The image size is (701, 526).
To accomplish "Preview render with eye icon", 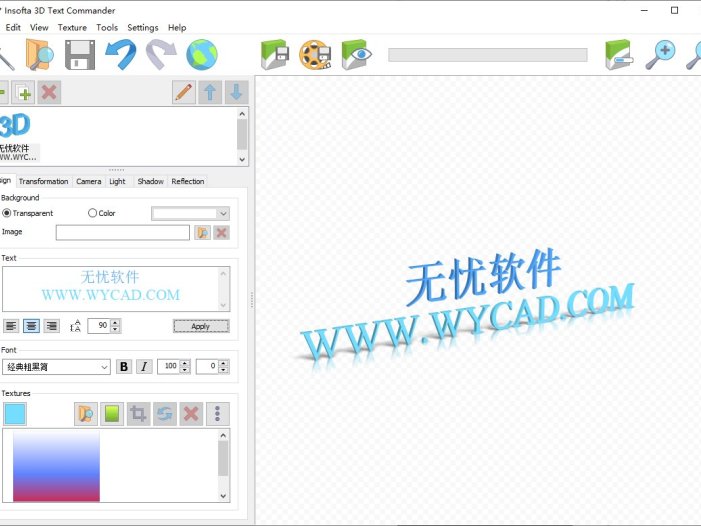I will [356, 55].
